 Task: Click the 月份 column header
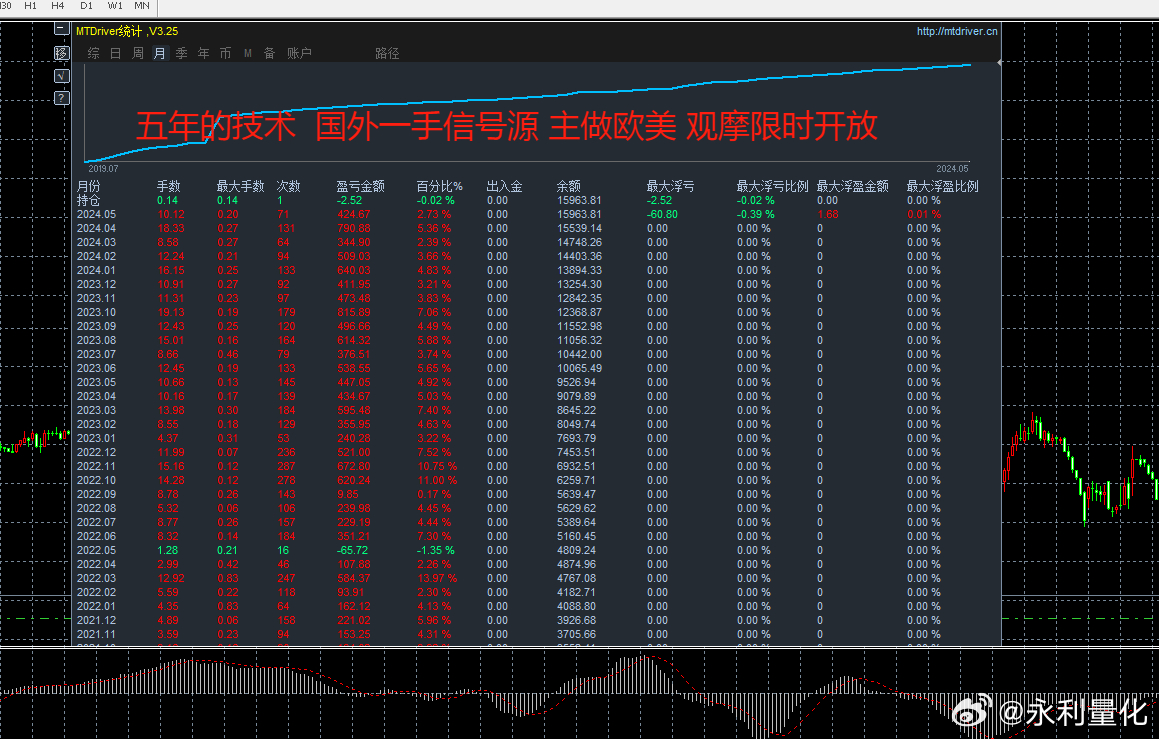(88, 186)
